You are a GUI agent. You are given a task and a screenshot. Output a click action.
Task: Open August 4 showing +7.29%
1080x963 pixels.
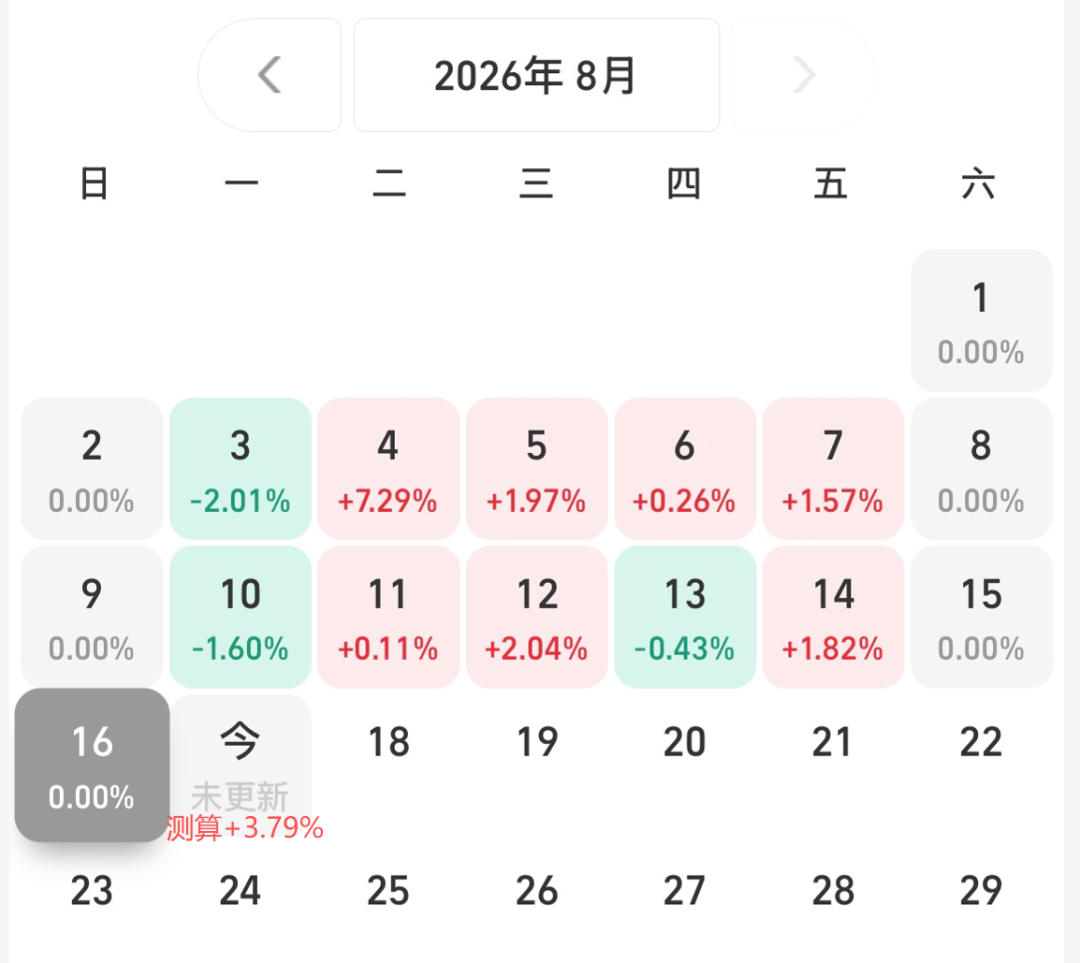tap(388, 468)
